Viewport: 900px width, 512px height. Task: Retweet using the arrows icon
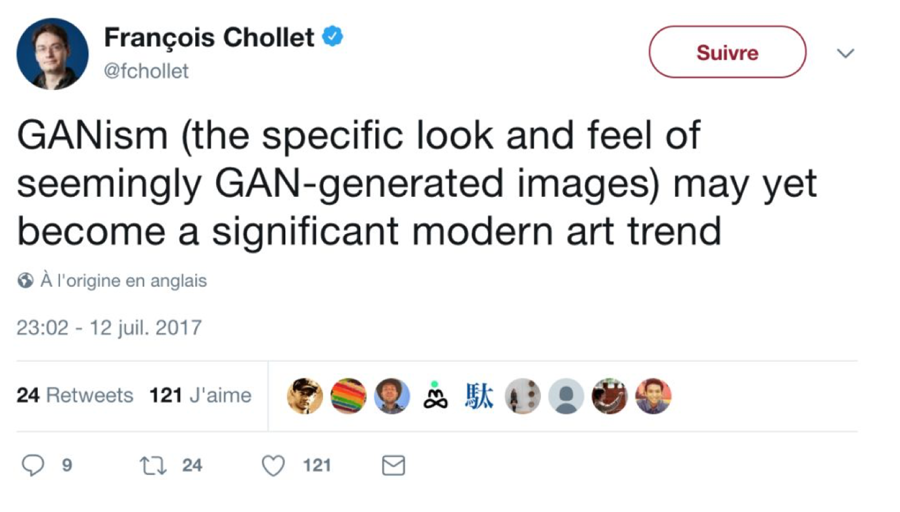coord(153,465)
